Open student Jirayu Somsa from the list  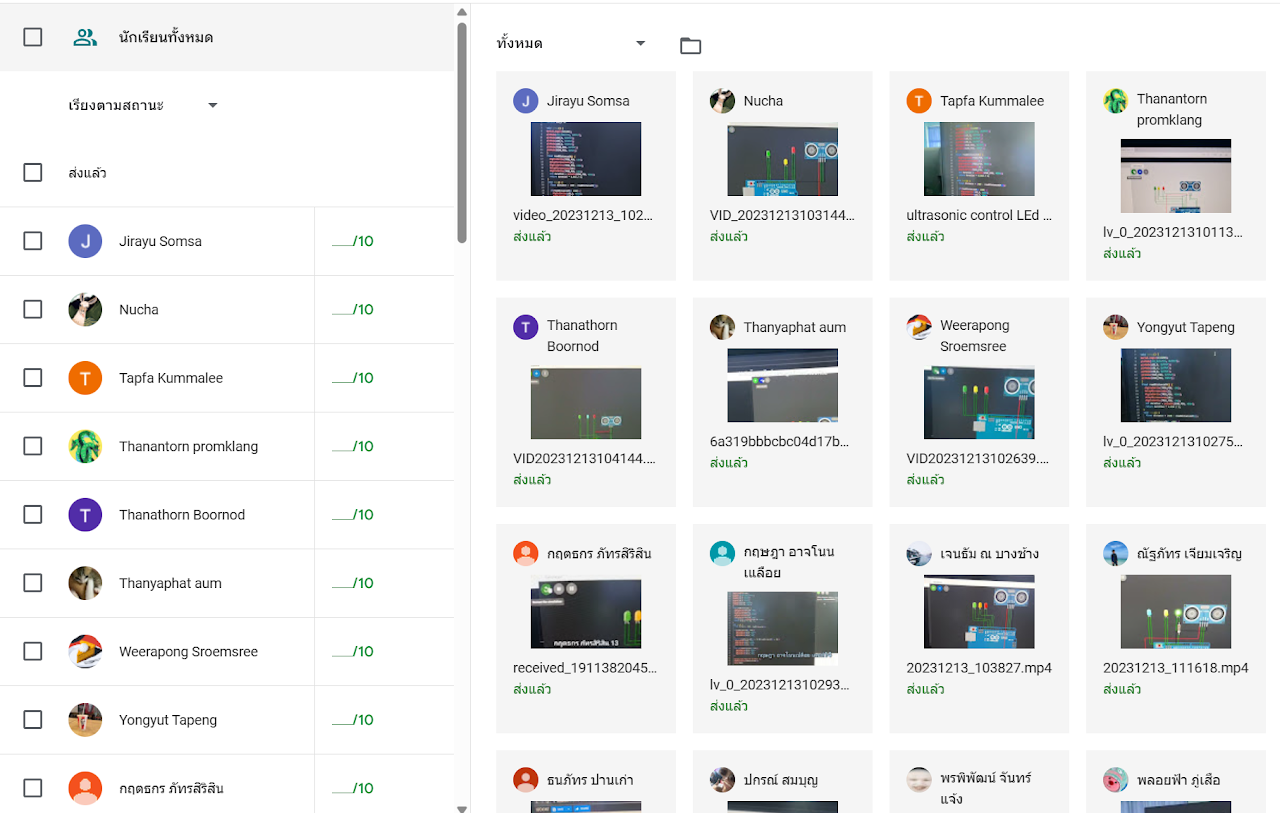(160, 241)
